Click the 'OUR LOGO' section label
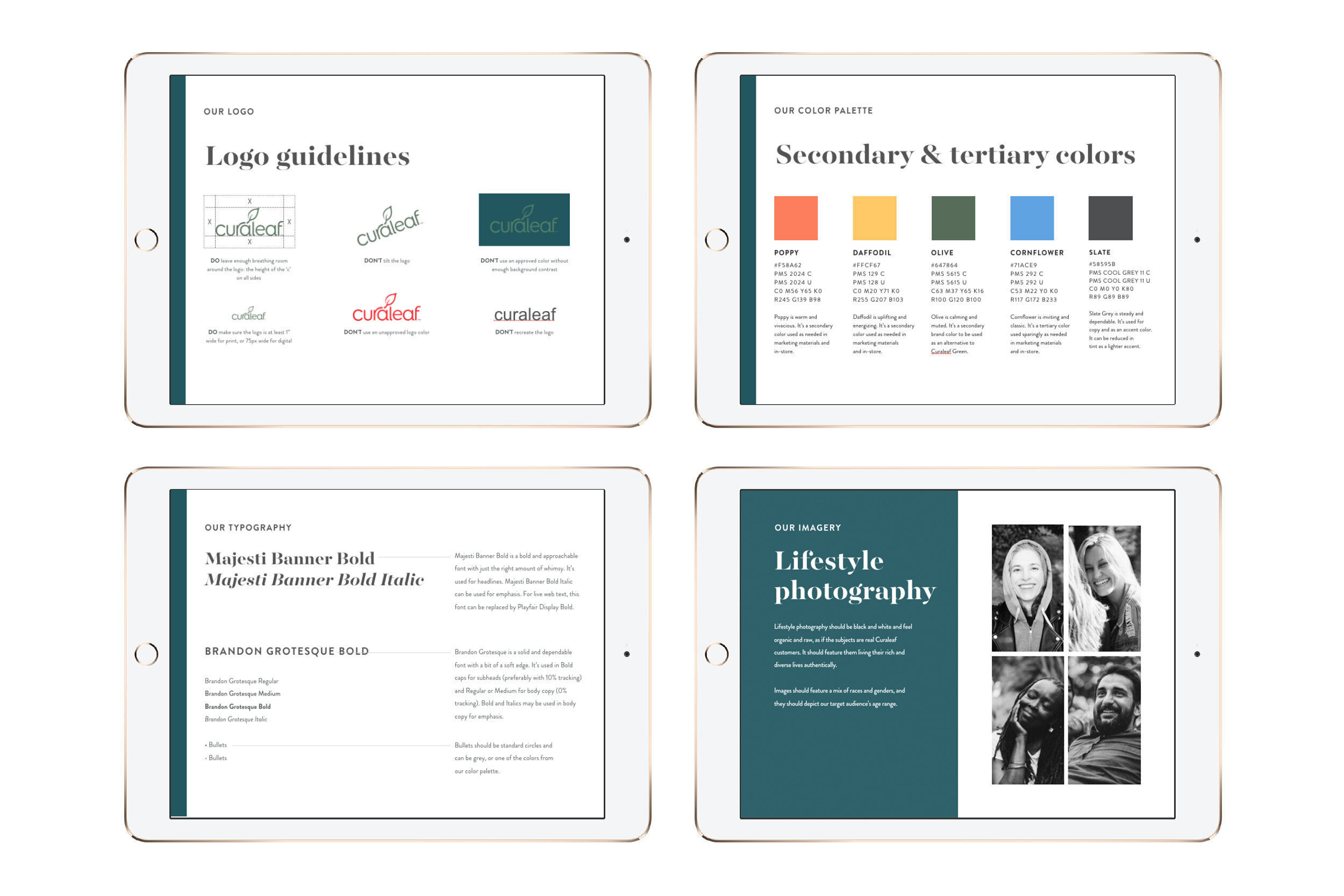The height and width of the screenshot is (896, 1344). click(228, 111)
